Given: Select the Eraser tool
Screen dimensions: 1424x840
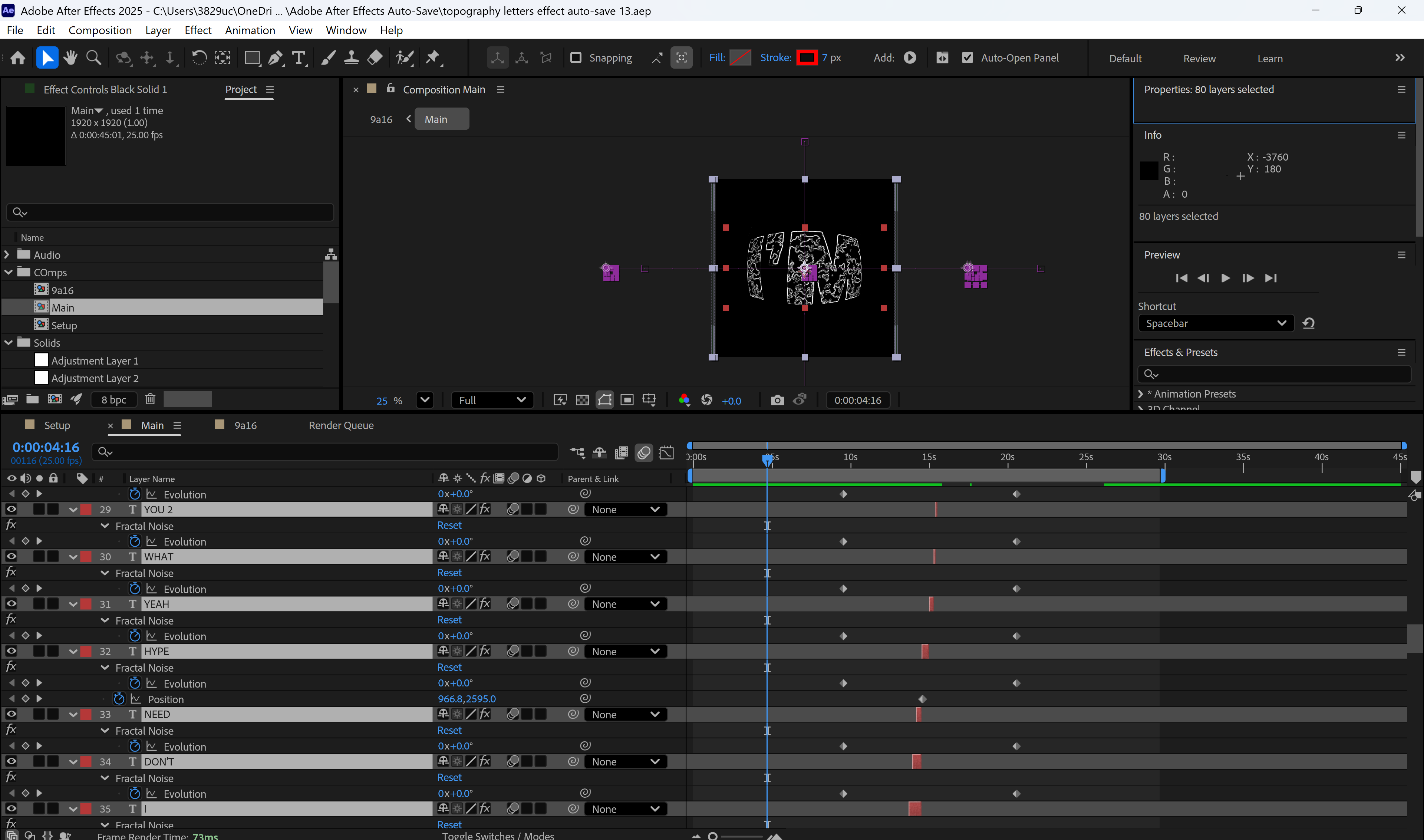Looking at the screenshot, I should click(x=375, y=58).
